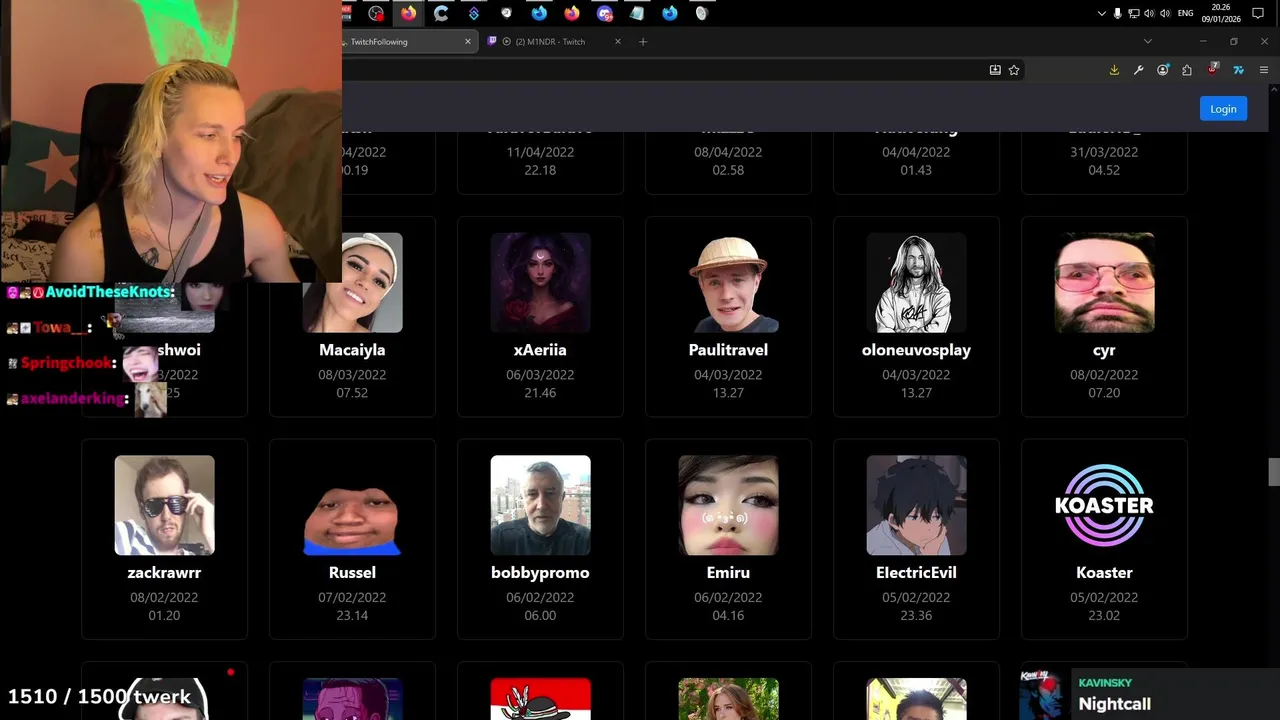
Task: Click the date 08/03/2022 under Macaiyla
Action: click(x=352, y=375)
